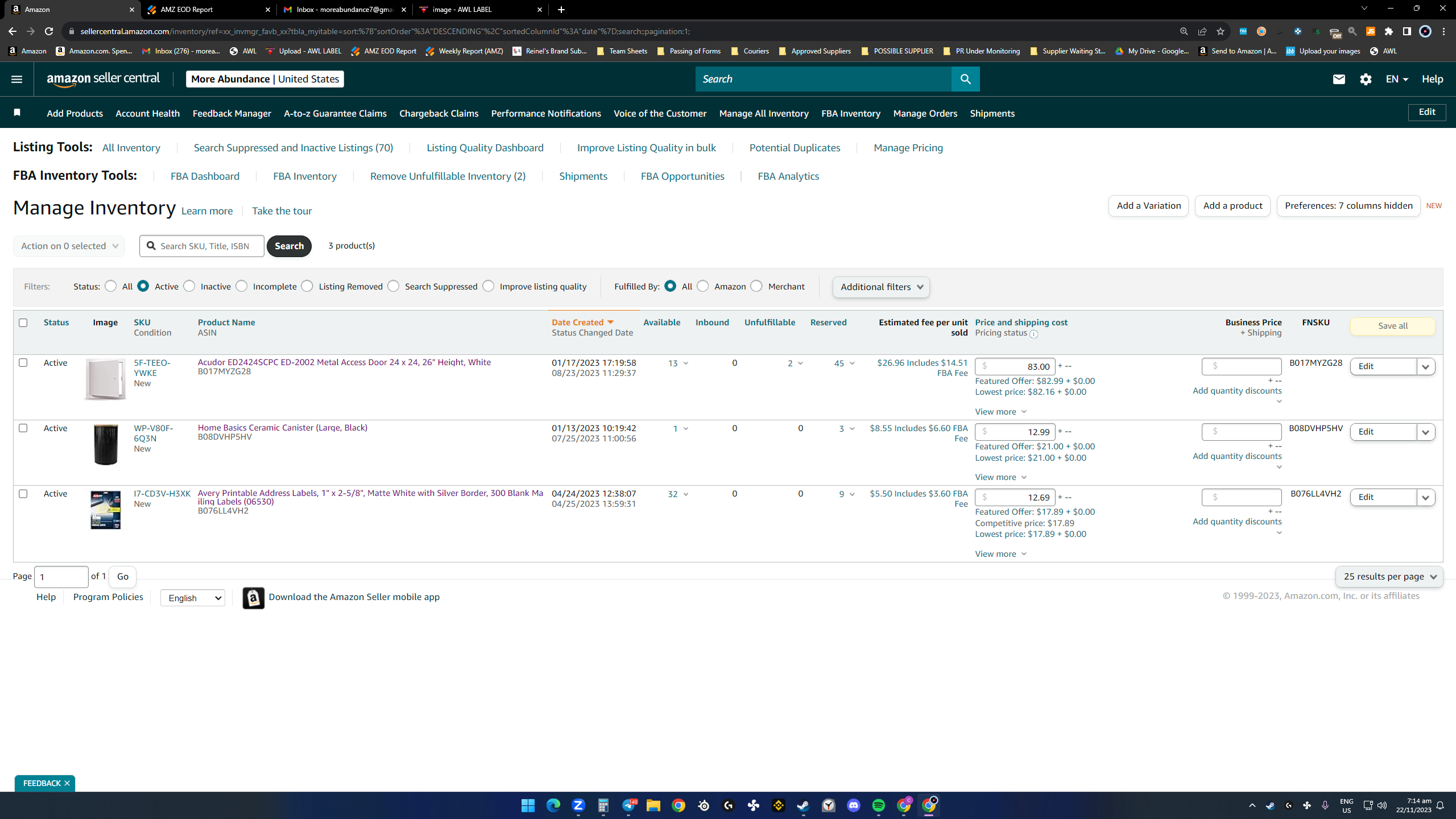Click the Preferences: 7 columns hidden button
Image resolution: width=1456 pixels, height=819 pixels.
(x=1349, y=206)
